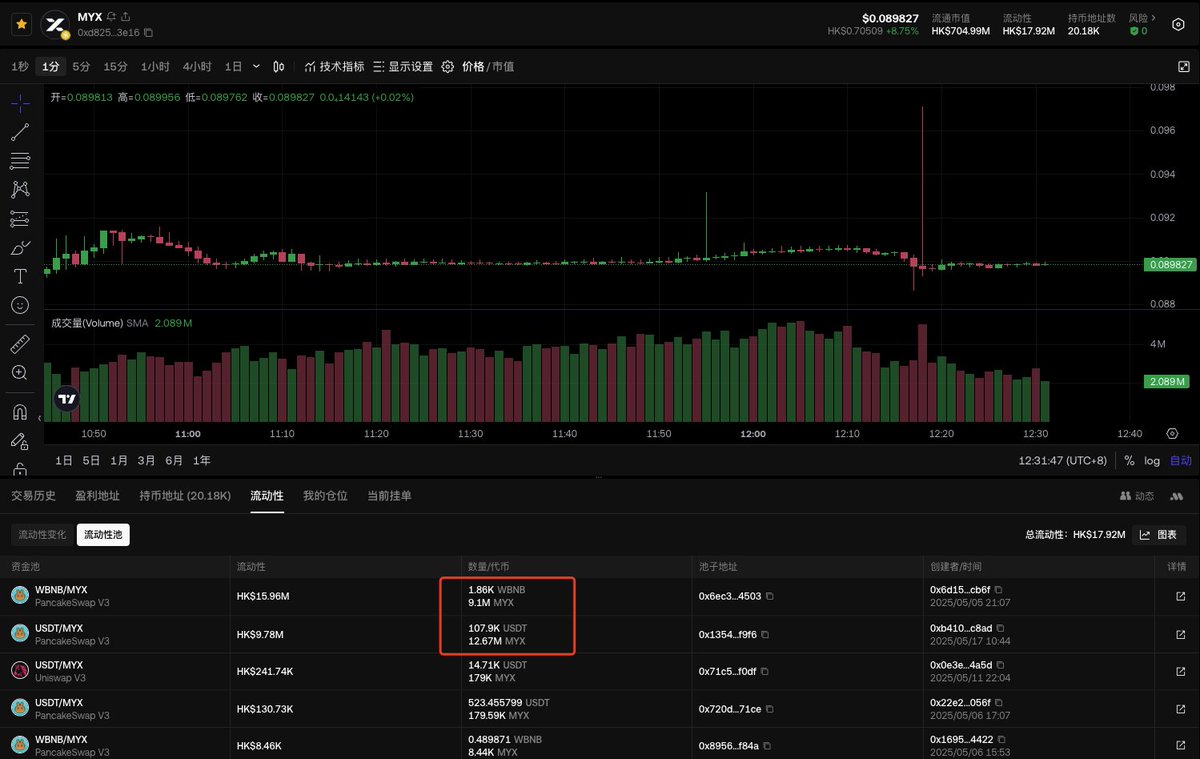Select the trend line drawing tool
1200x759 pixels.
pyautogui.click(x=20, y=132)
